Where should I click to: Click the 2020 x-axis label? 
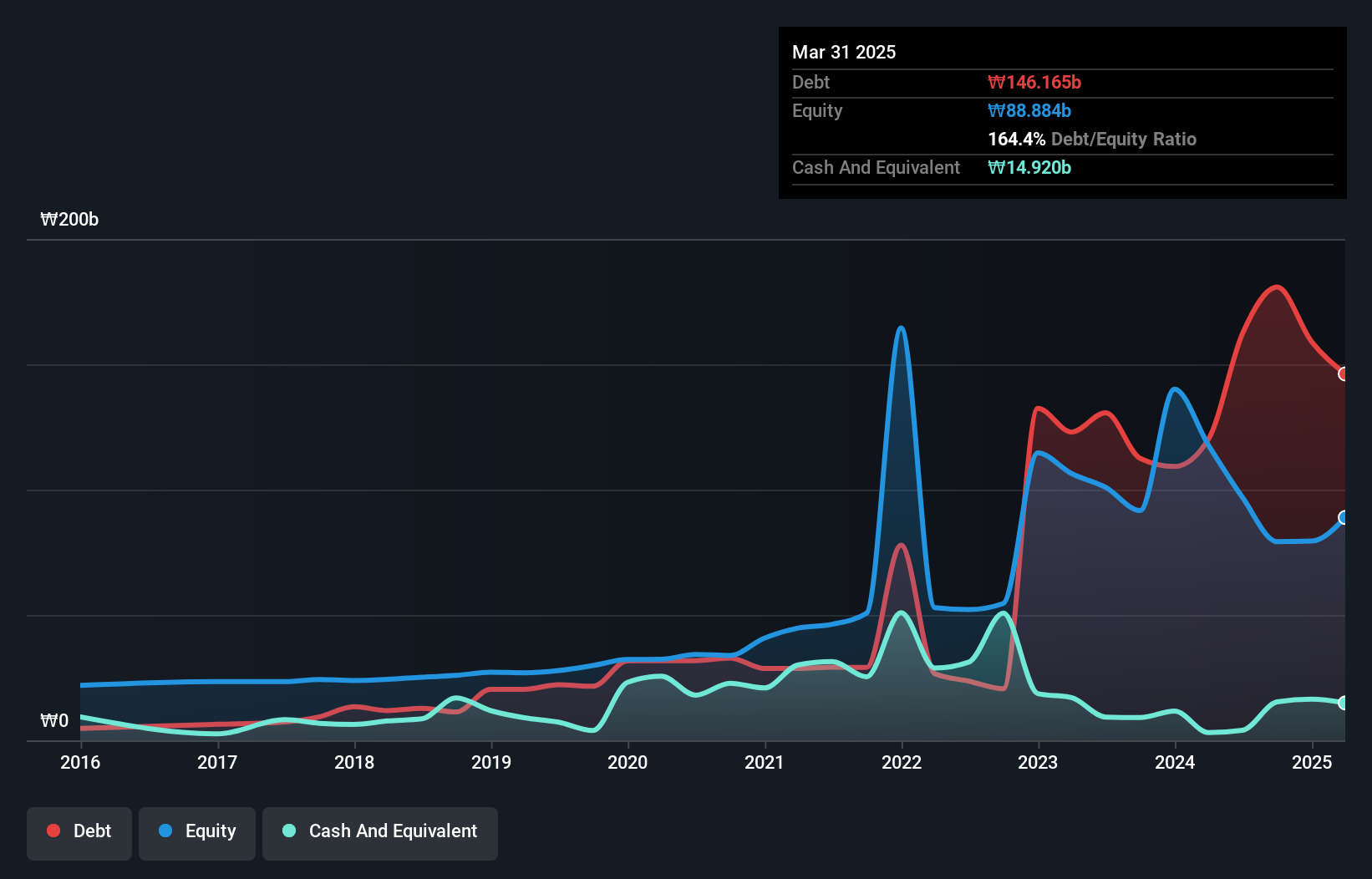click(x=628, y=762)
